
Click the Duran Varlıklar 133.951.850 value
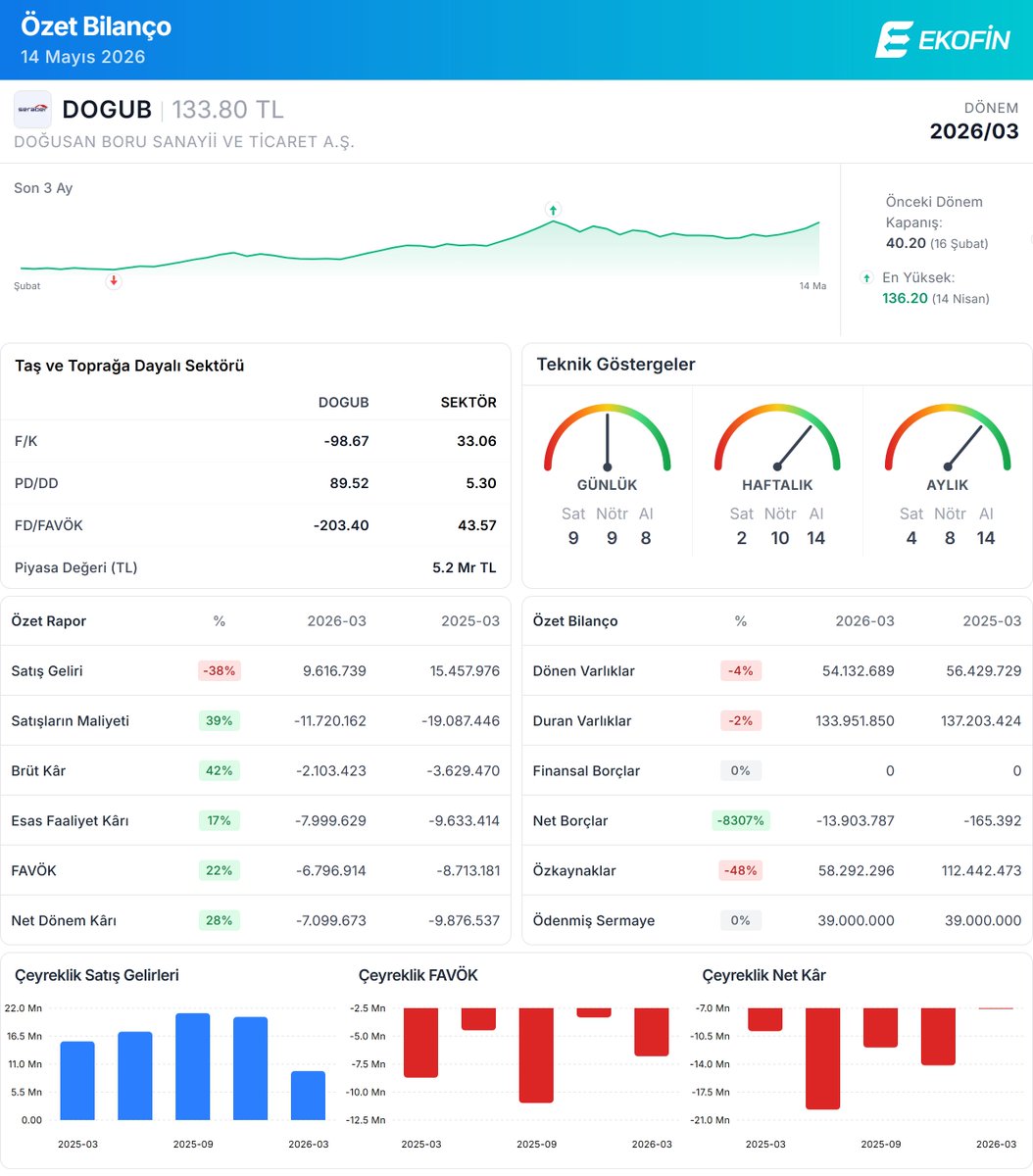(855, 720)
